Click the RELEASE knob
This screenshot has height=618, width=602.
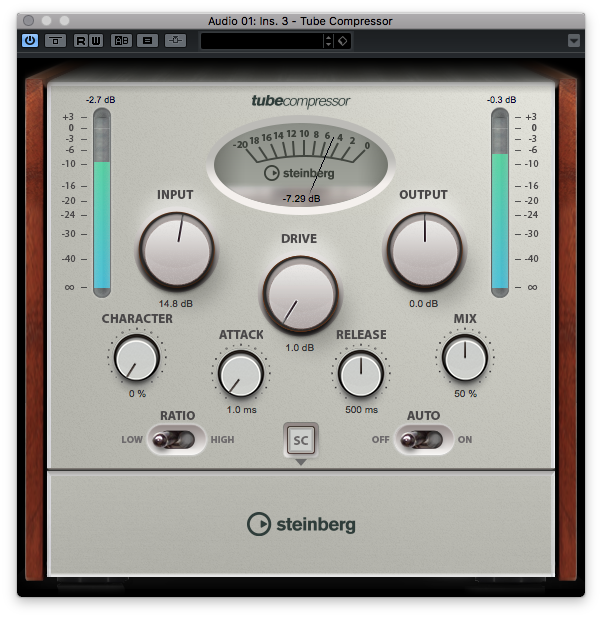(x=361, y=374)
